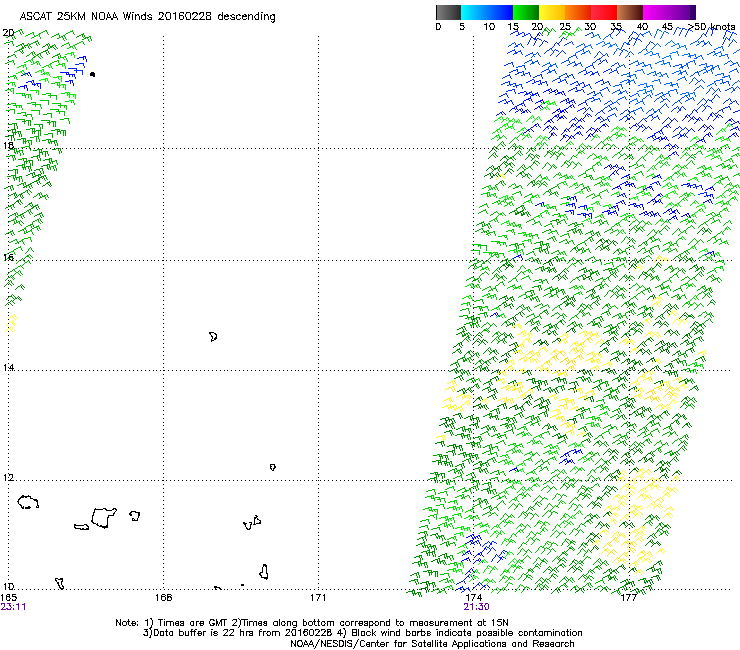
Task: Click the 'NOAA/NESDIS/Center for Satellite Applications and Research' credit
Action: (x=432, y=644)
